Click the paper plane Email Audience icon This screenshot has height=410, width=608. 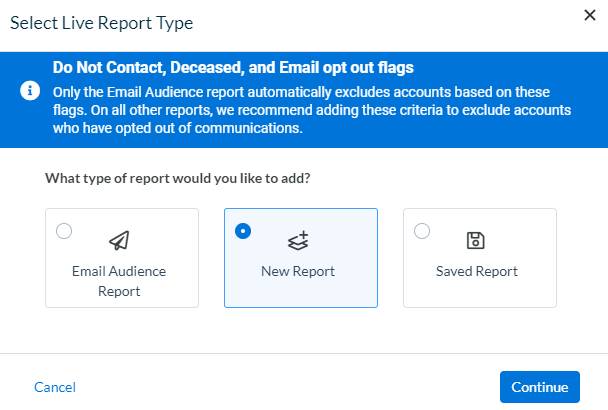[x=119, y=240]
